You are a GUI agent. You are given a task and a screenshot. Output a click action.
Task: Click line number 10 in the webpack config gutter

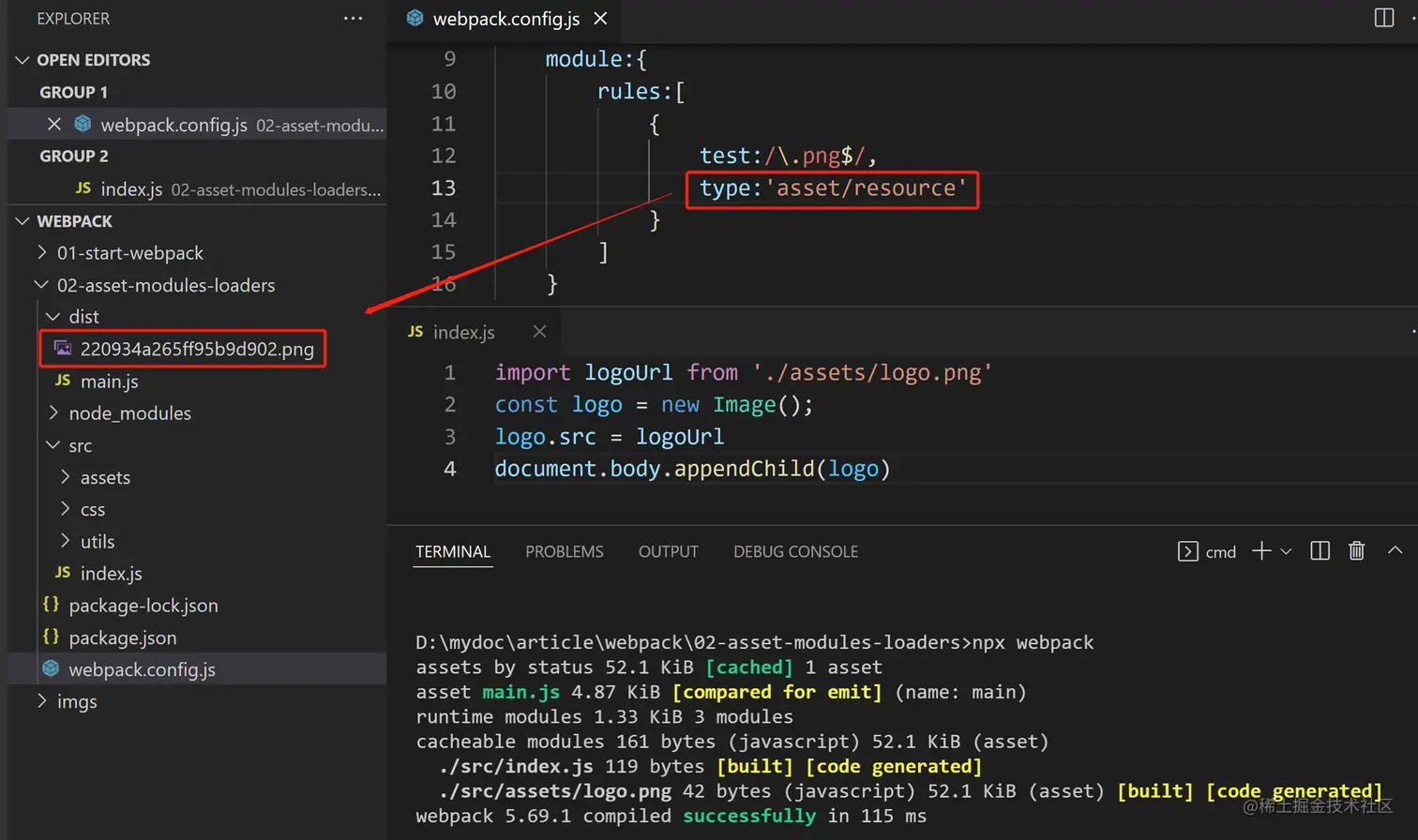click(444, 91)
